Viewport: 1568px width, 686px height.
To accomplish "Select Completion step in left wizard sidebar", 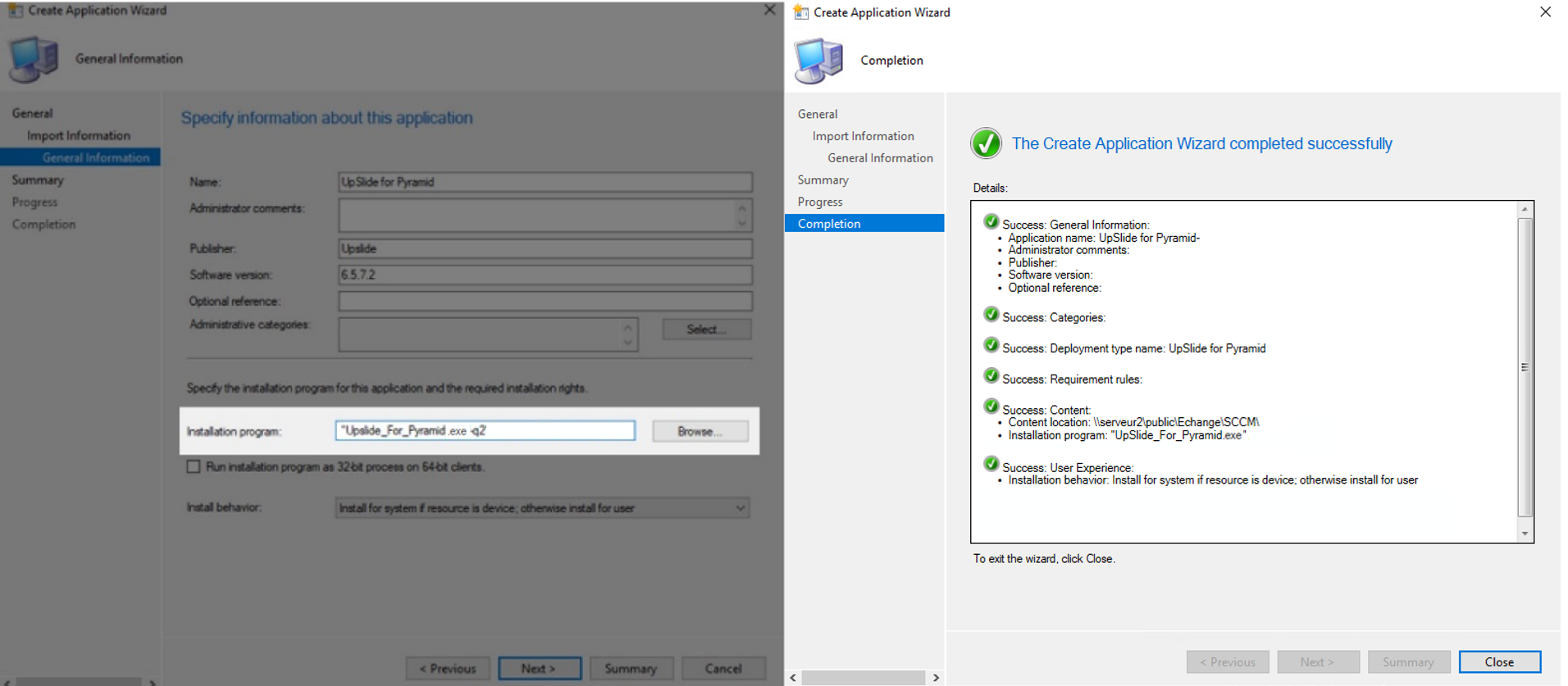I will point(43,224).
